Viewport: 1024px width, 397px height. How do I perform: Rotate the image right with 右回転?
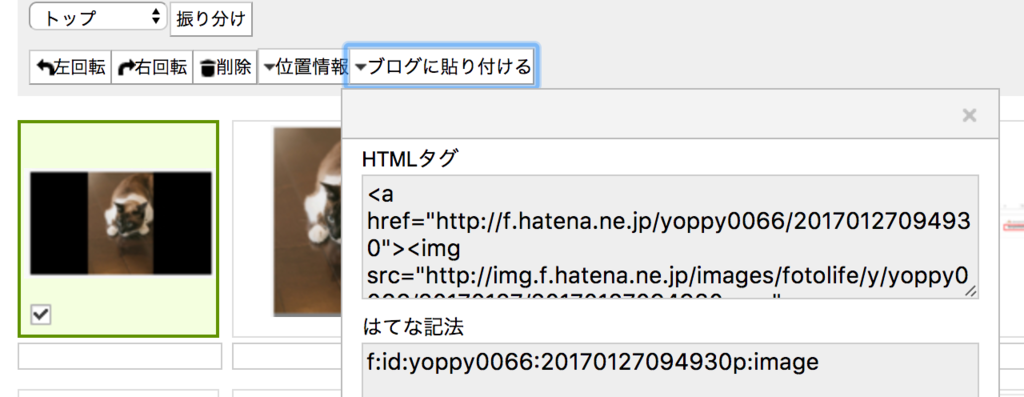point(152,67)
